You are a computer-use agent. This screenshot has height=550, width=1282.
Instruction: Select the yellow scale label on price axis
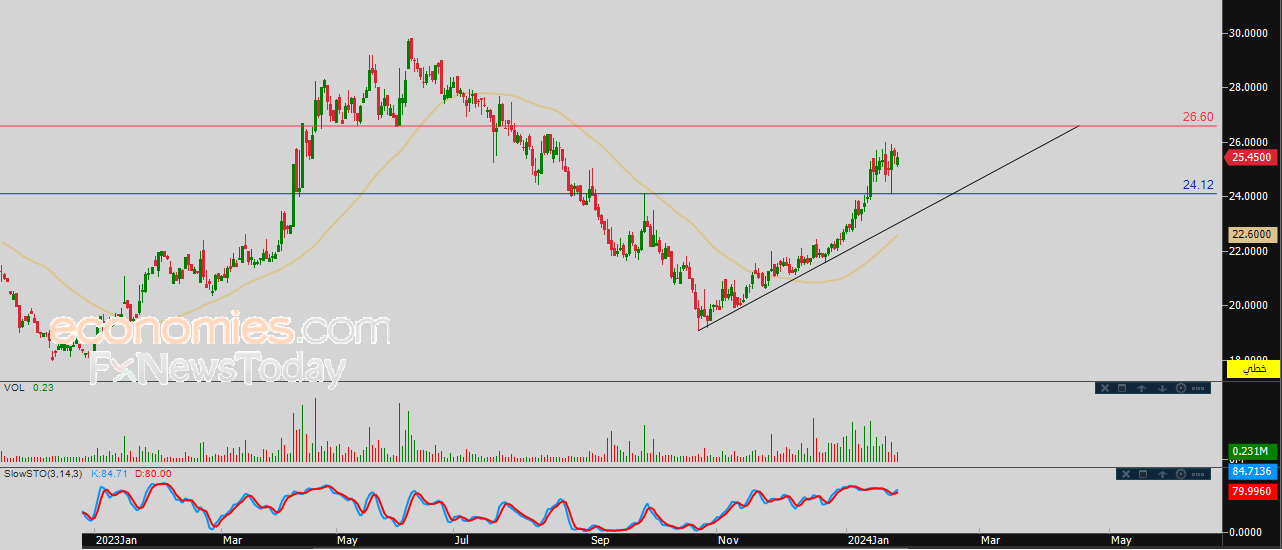tap(1253, 370)
